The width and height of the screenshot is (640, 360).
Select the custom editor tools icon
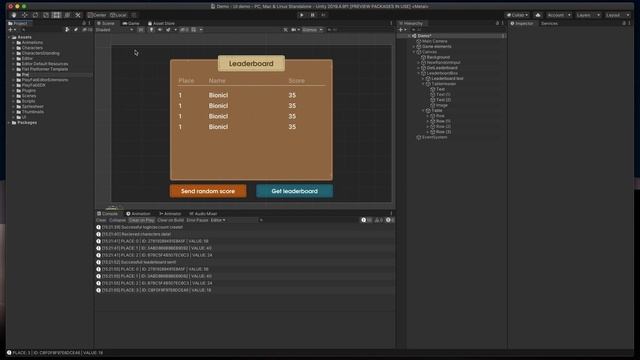[x=78, y=15]
